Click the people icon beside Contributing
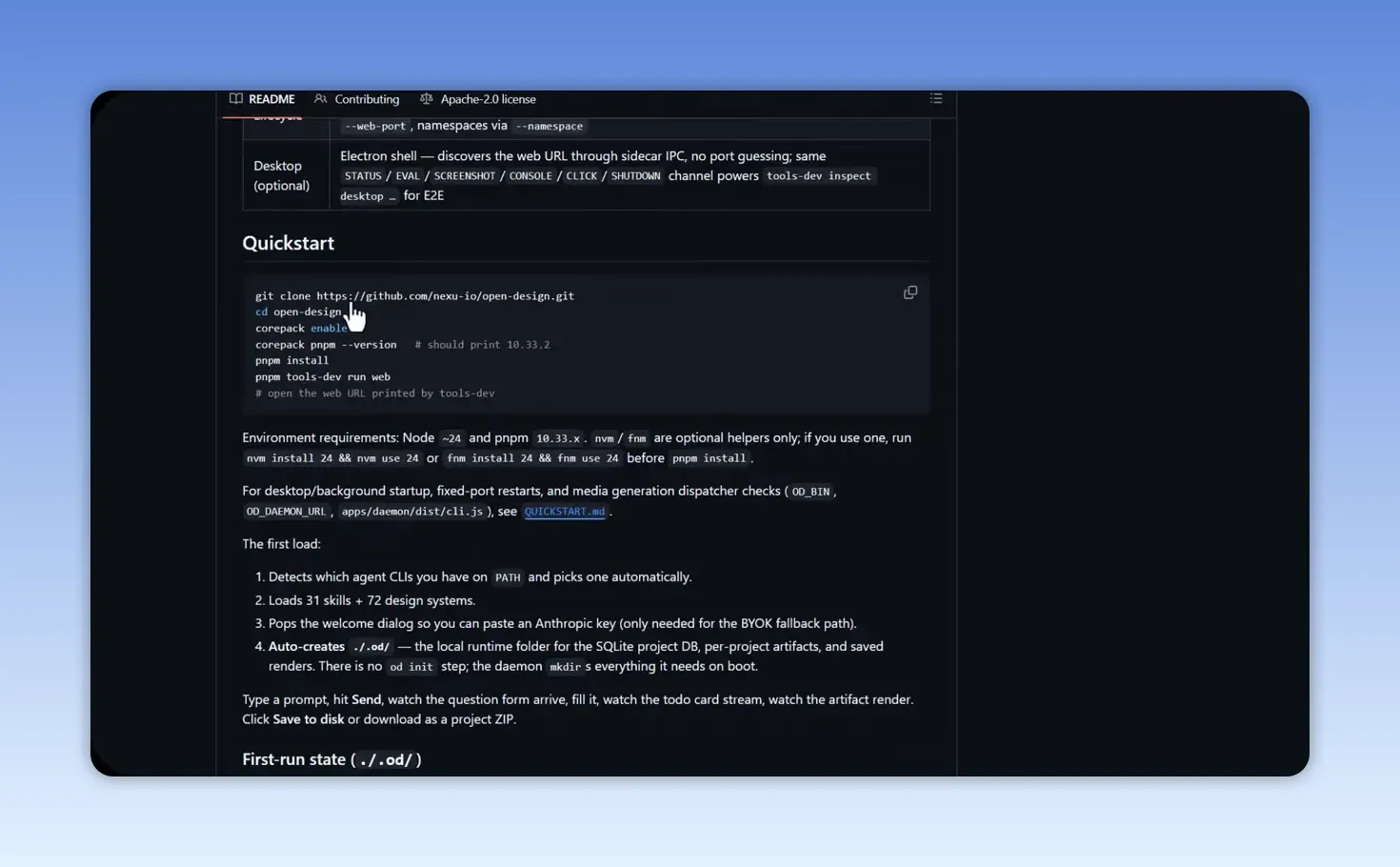1400x867 pixels. tap(321, 99)
